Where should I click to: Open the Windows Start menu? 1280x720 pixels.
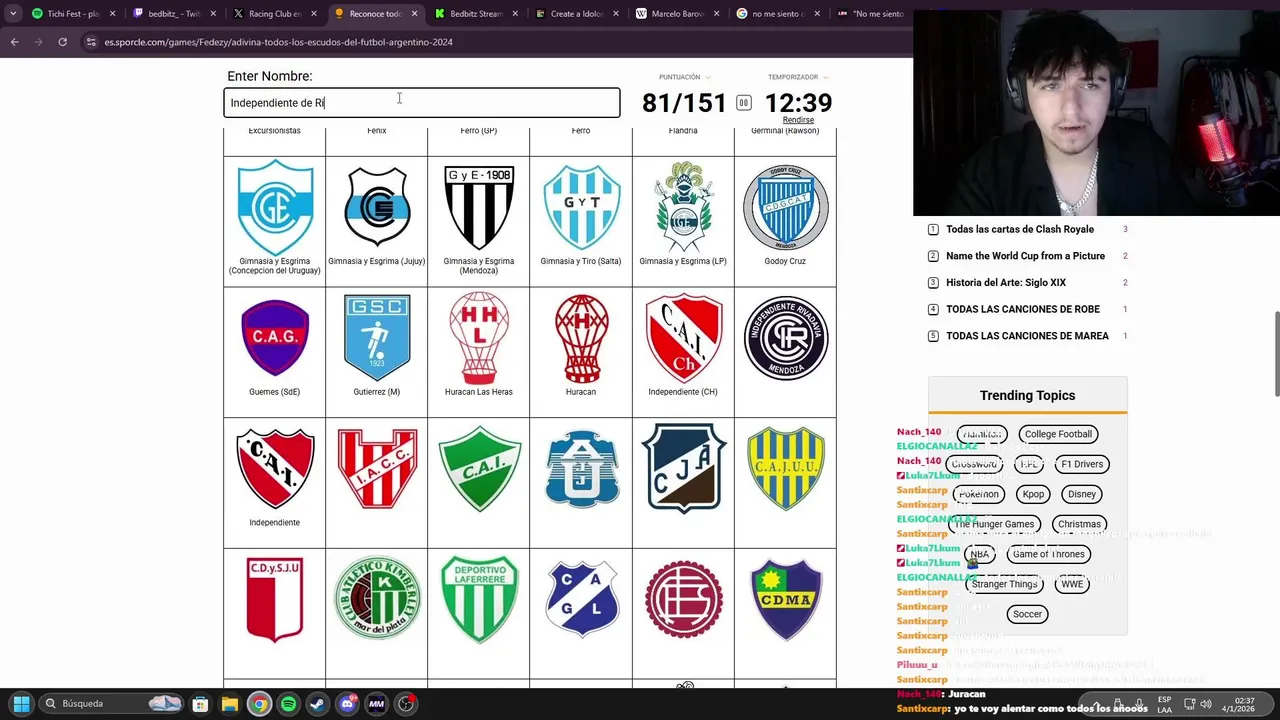pyautogui.click(x=21, y=704)
